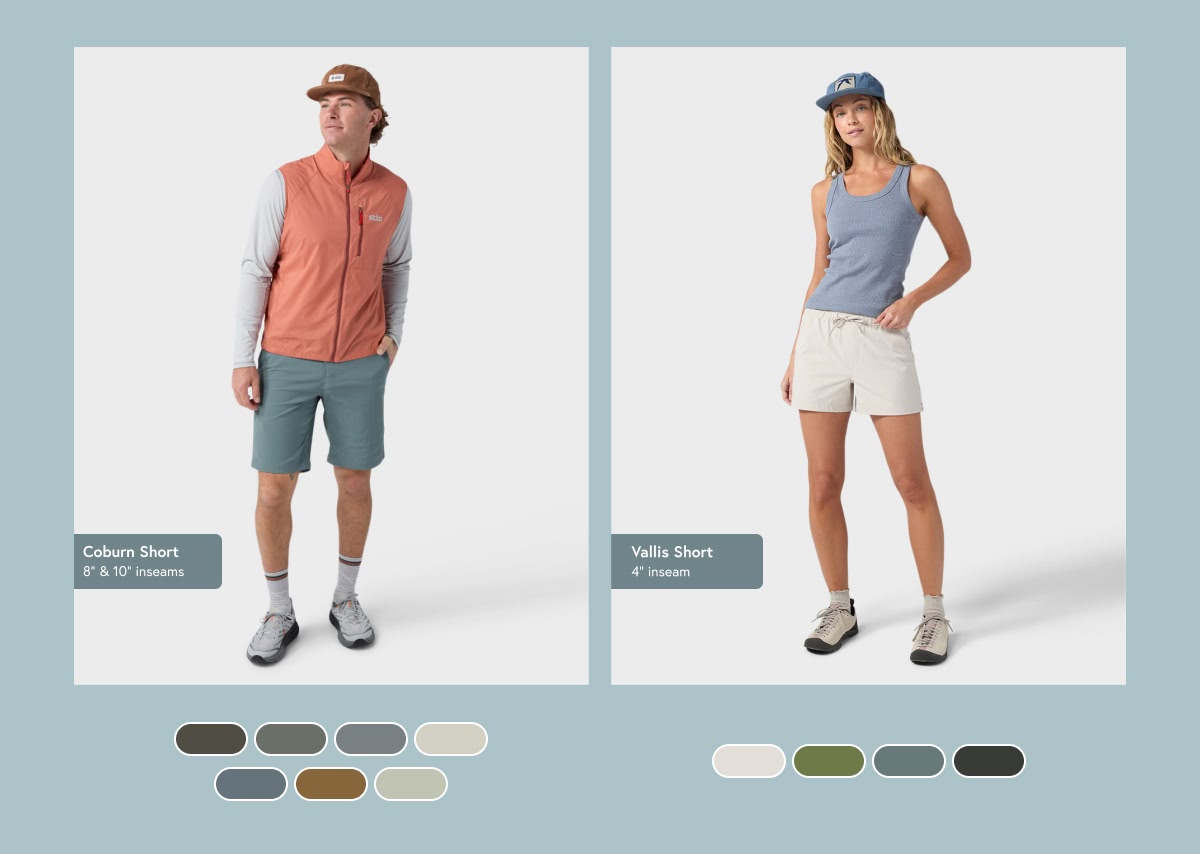Click the '4" inseam' text
The height and width of the screenshot is (854, 1200).
tap(661, 572)
